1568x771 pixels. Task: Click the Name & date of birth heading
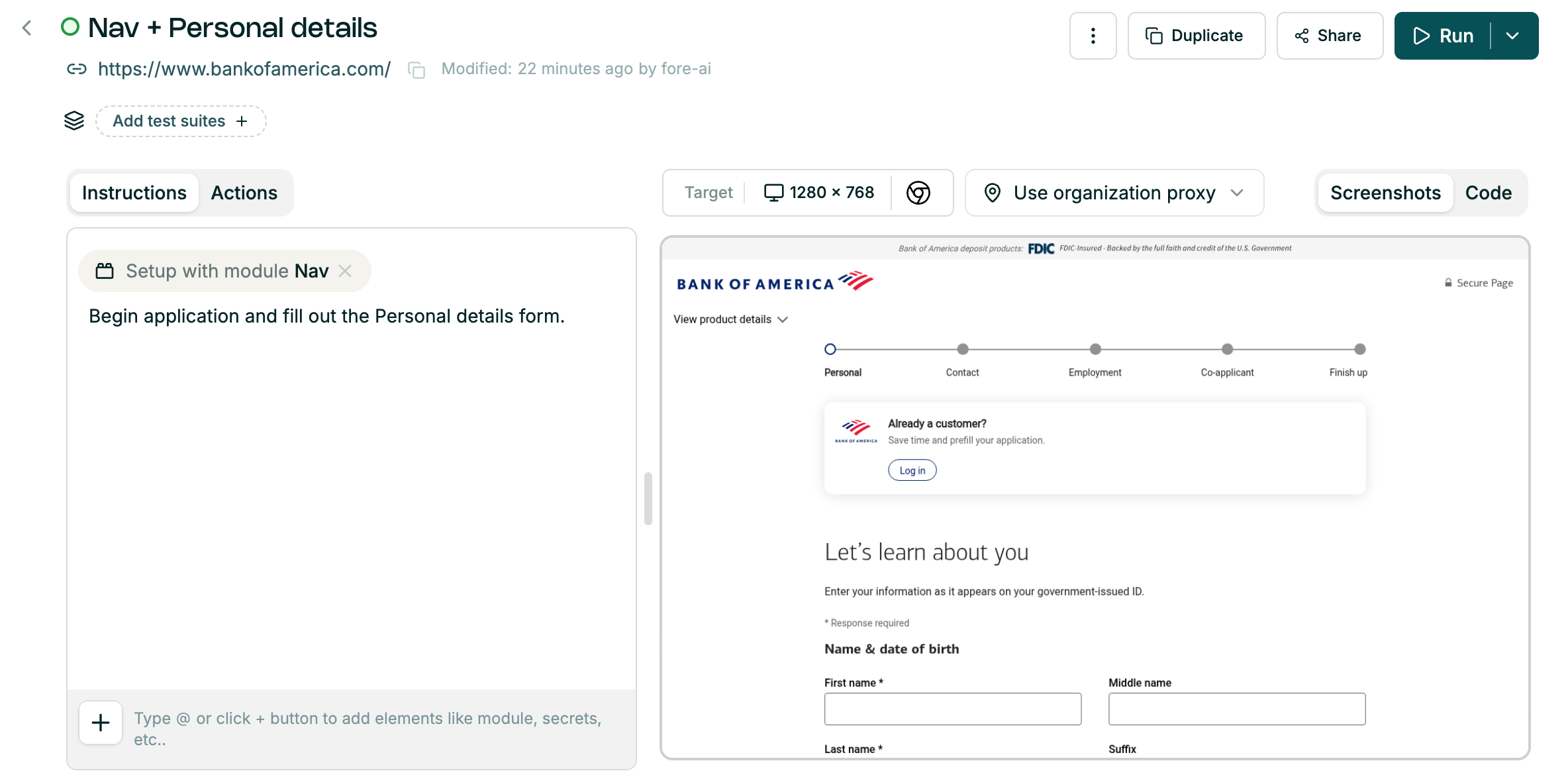tap(891, 649)
